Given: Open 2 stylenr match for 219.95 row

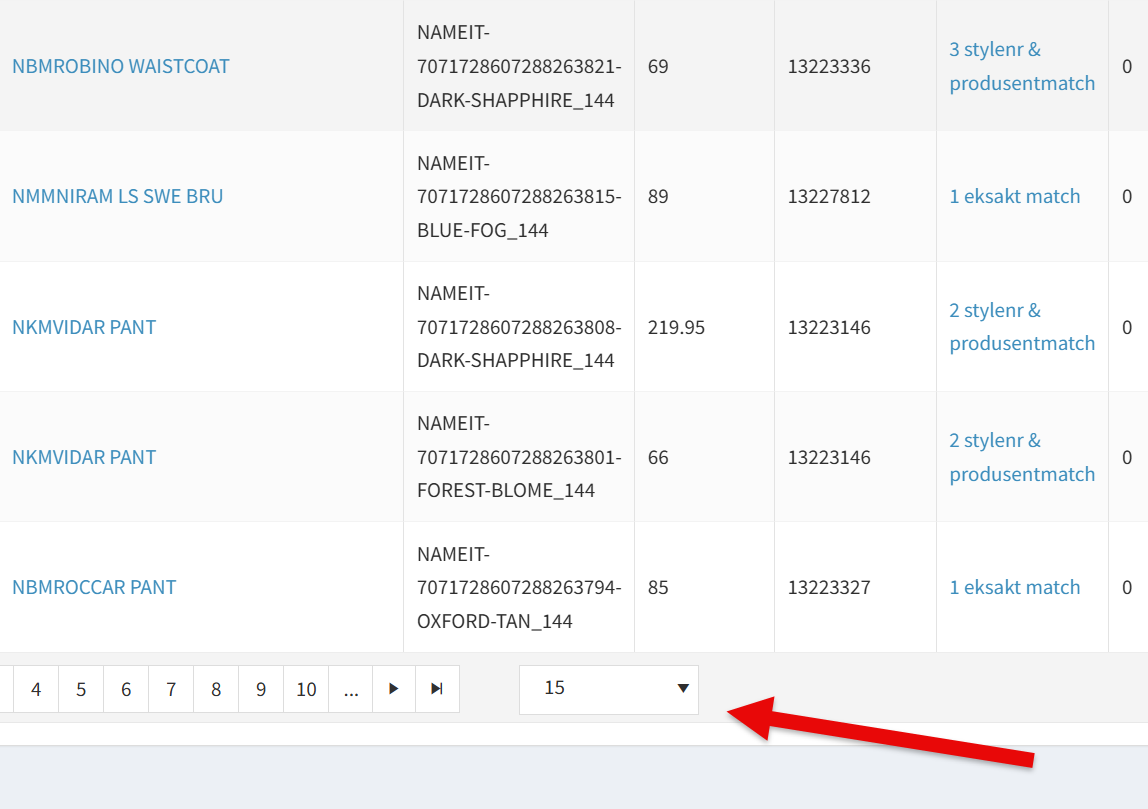Looking at the screenshot, I should click(x=1021, y=327).
